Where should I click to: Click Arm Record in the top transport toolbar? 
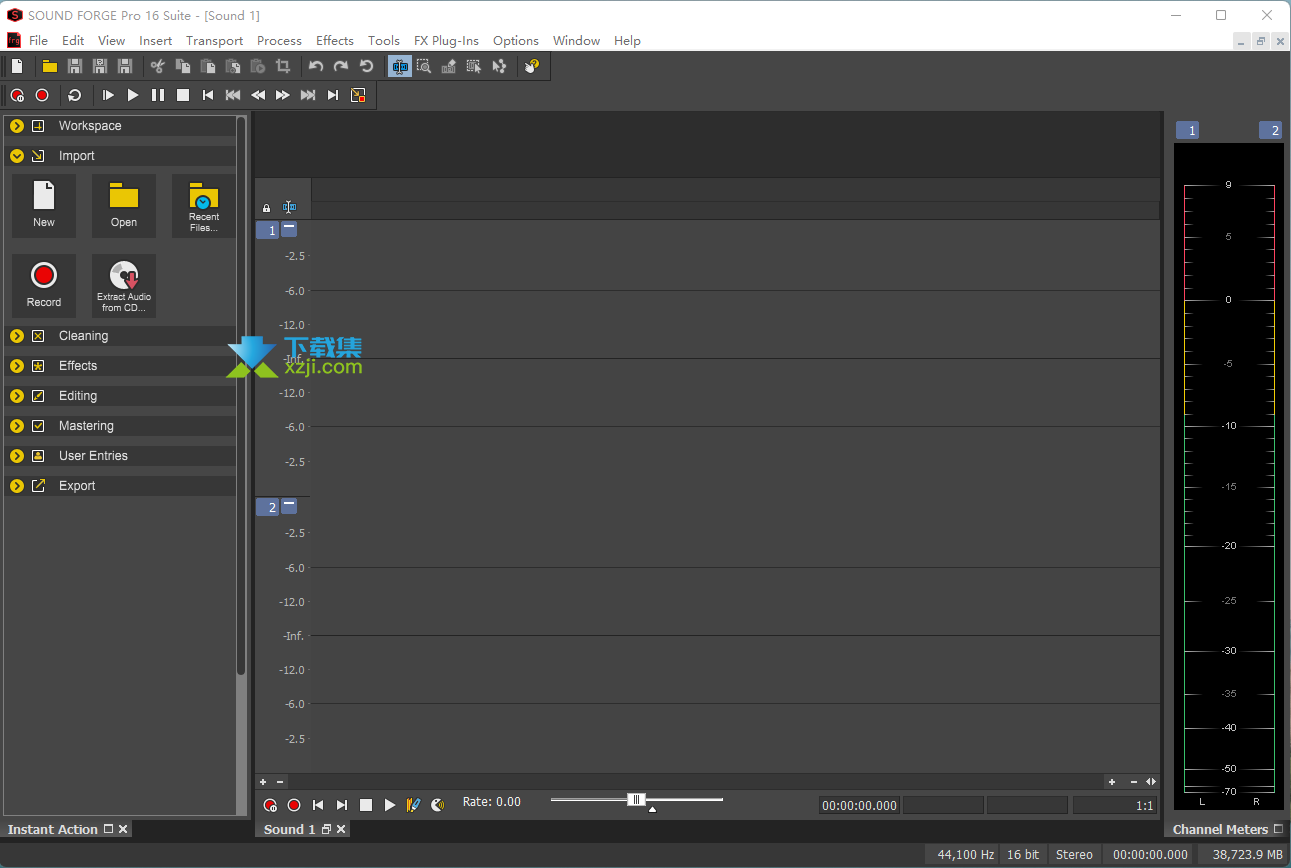[x=17, y=95]
